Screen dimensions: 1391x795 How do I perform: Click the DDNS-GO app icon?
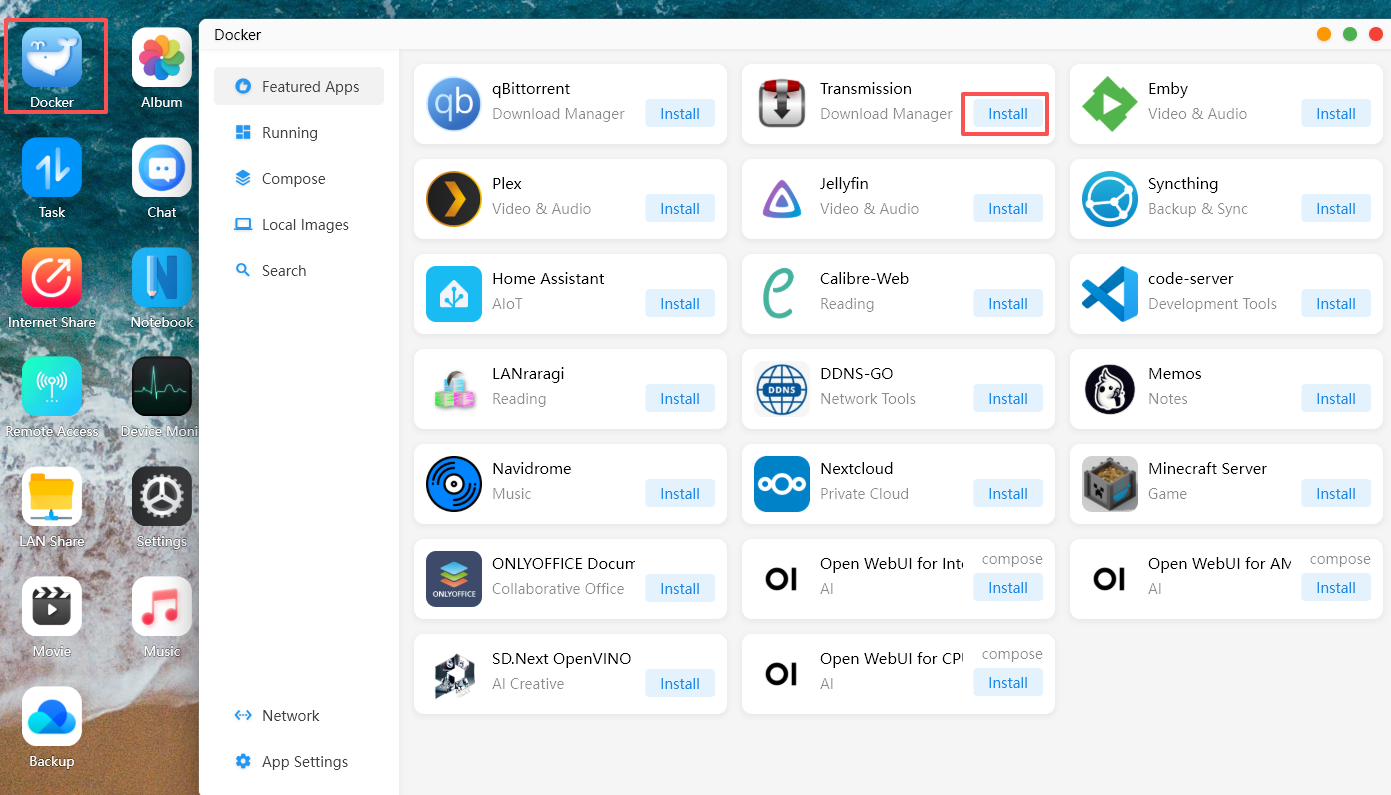point(782,389)
